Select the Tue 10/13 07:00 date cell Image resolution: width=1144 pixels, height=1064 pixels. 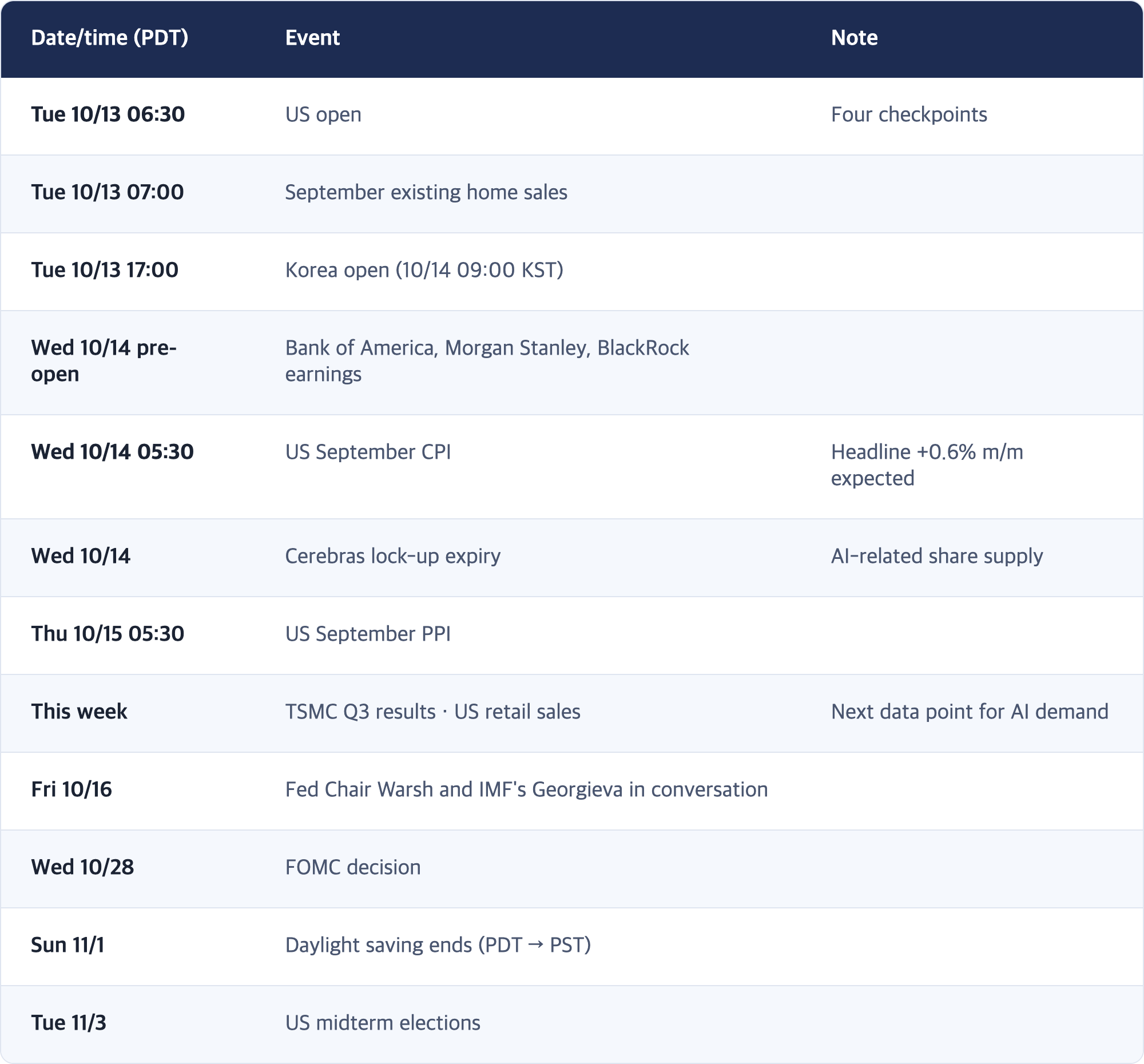click(x=107, y=192)
